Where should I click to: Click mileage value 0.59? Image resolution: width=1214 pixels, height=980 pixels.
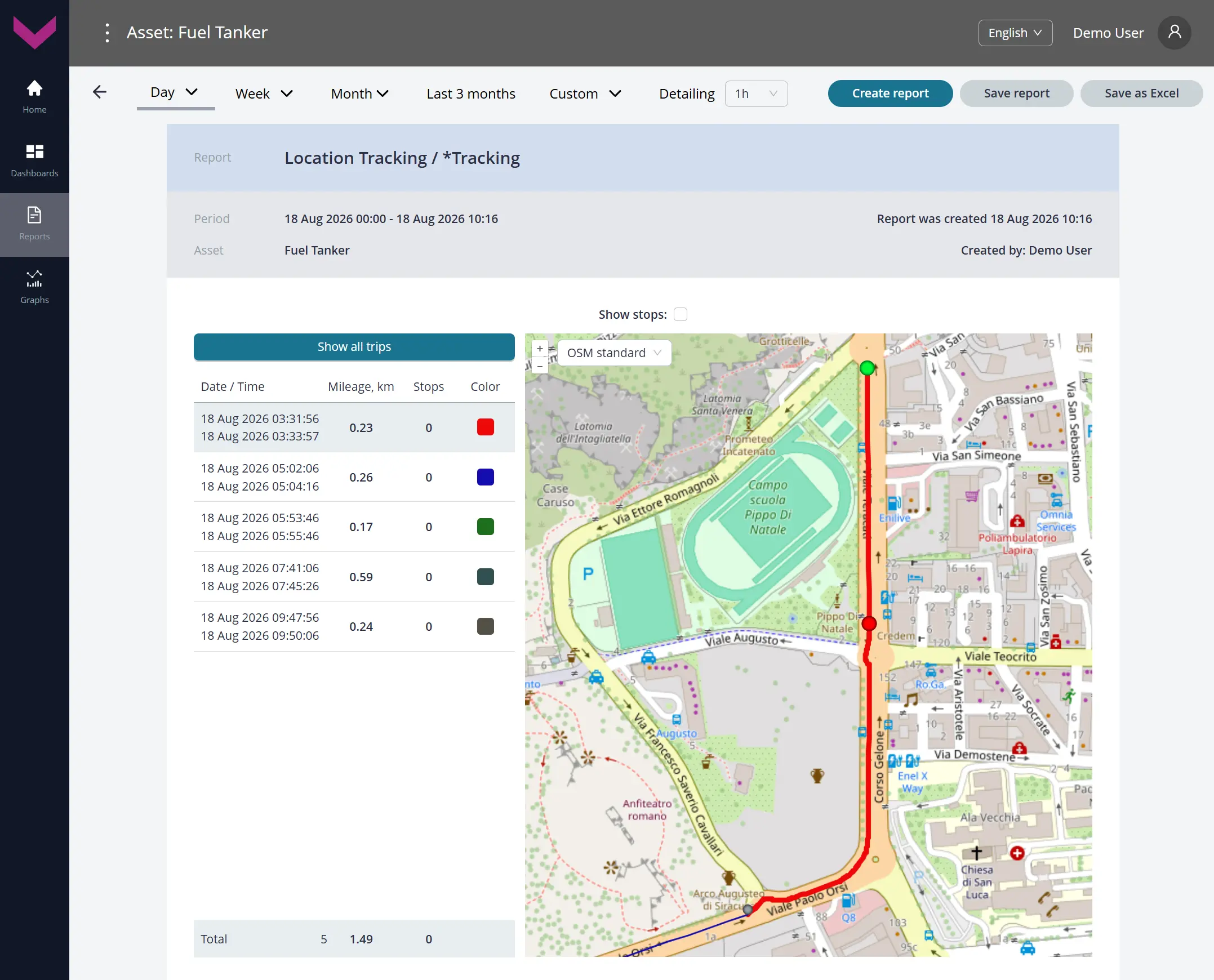click(361, 577)
